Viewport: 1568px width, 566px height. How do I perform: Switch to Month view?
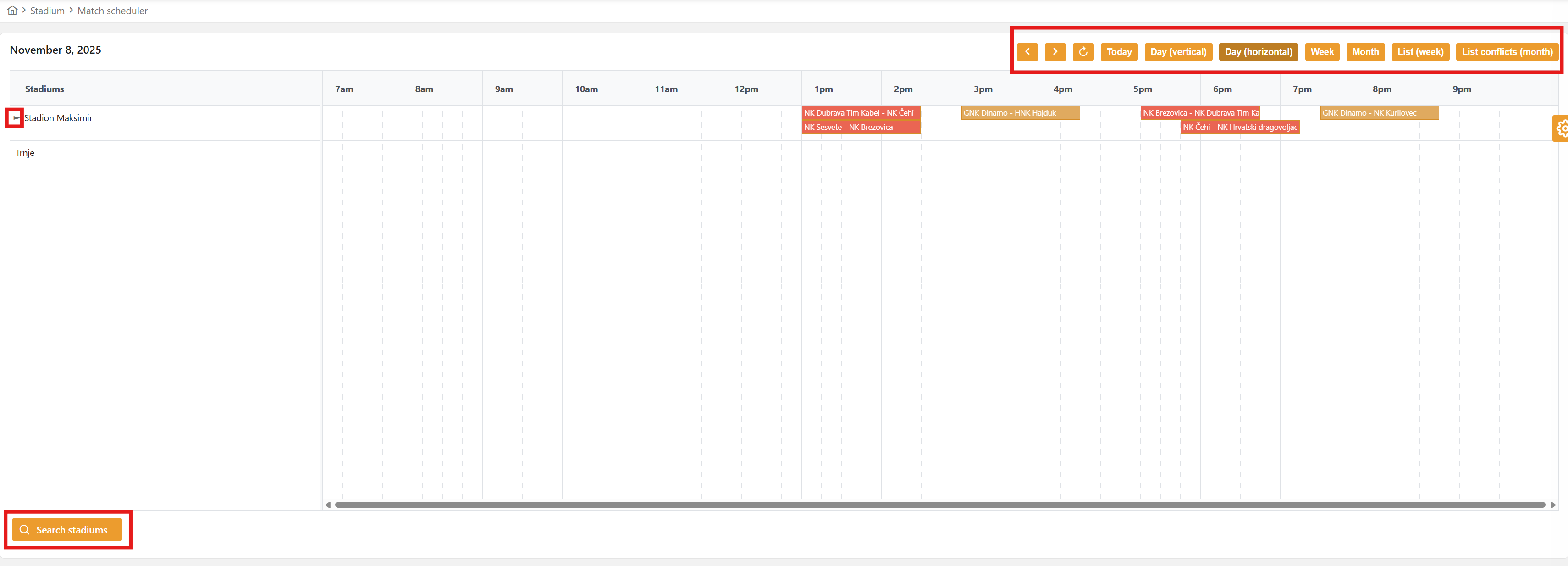(x=1365, y=52)
